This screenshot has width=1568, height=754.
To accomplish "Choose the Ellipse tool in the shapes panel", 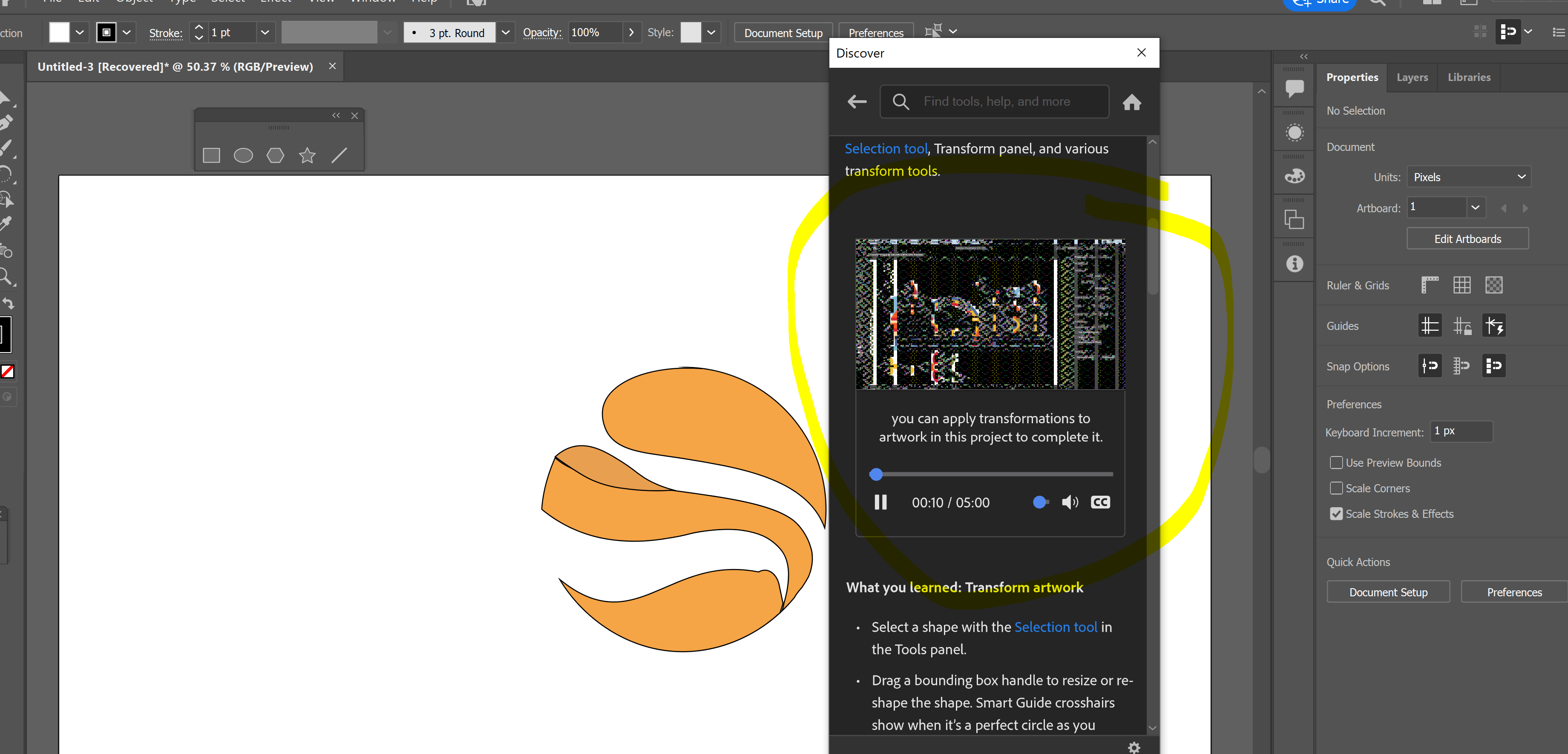I will [244, 155].
